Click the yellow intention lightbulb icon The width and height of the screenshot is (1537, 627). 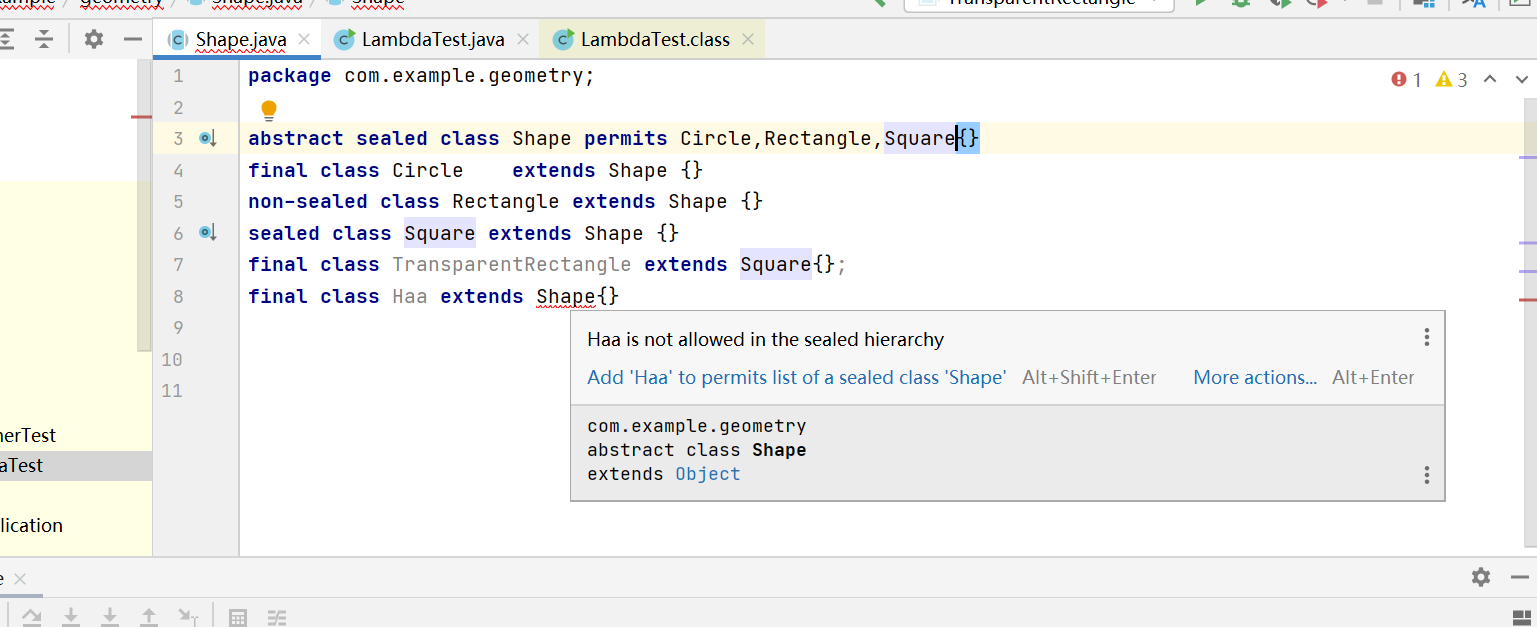[x=268, y=110]
